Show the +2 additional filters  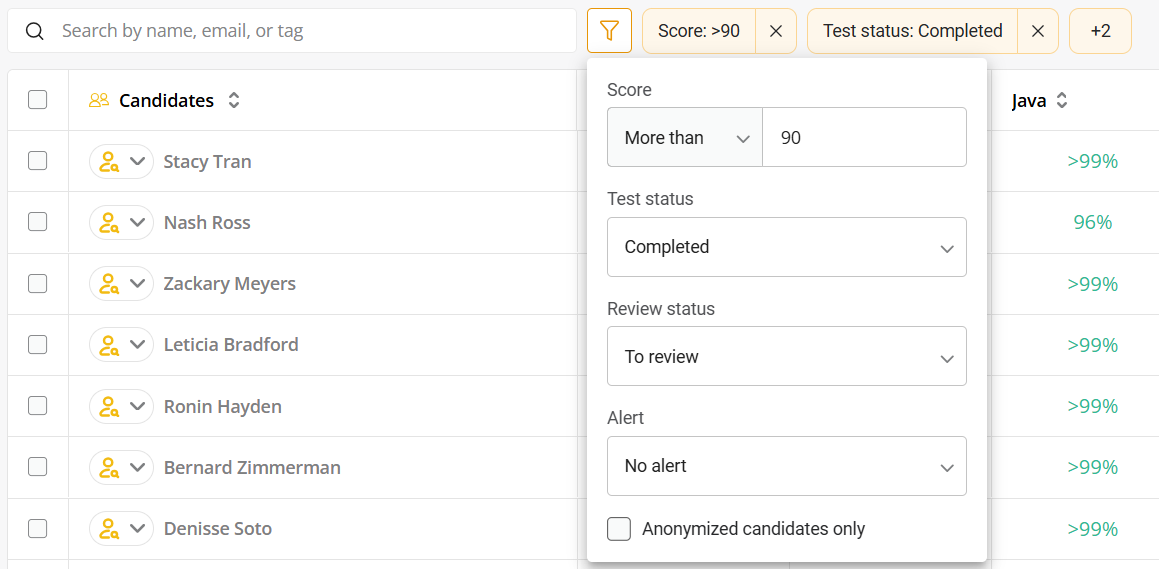pos(1100,31)
